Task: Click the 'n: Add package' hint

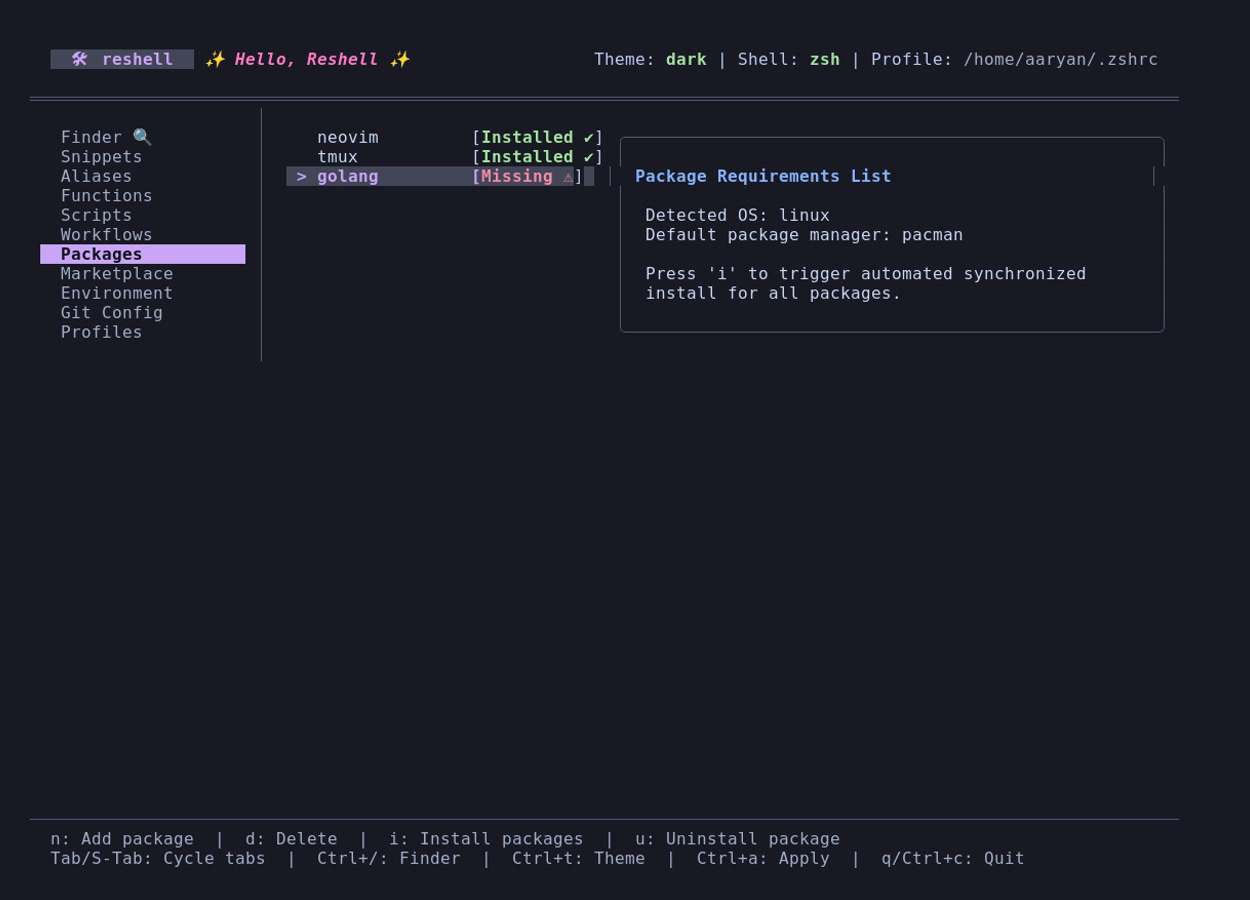Action: point(122,839)
